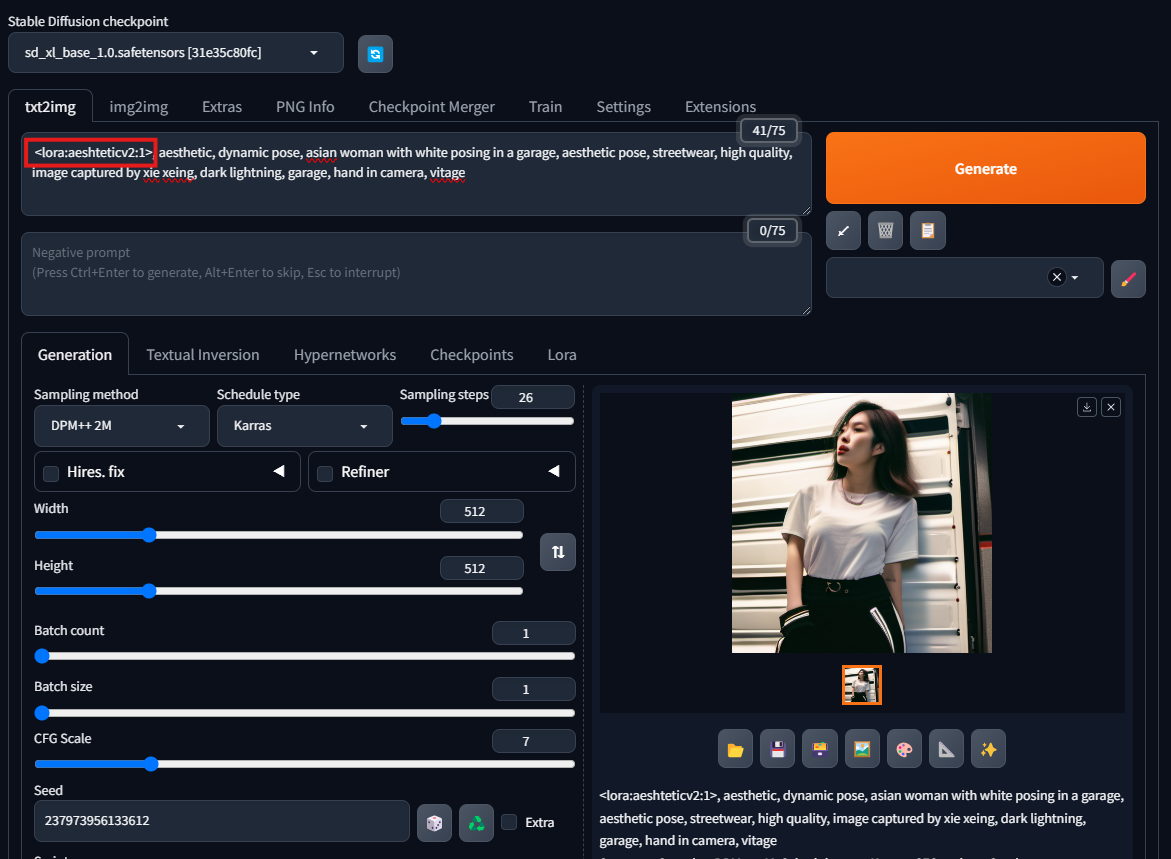The width and height of the screenshot is (1171, 859).
Task: Clear the prompt with the trash icon
Action: click(x=885, y=230)
